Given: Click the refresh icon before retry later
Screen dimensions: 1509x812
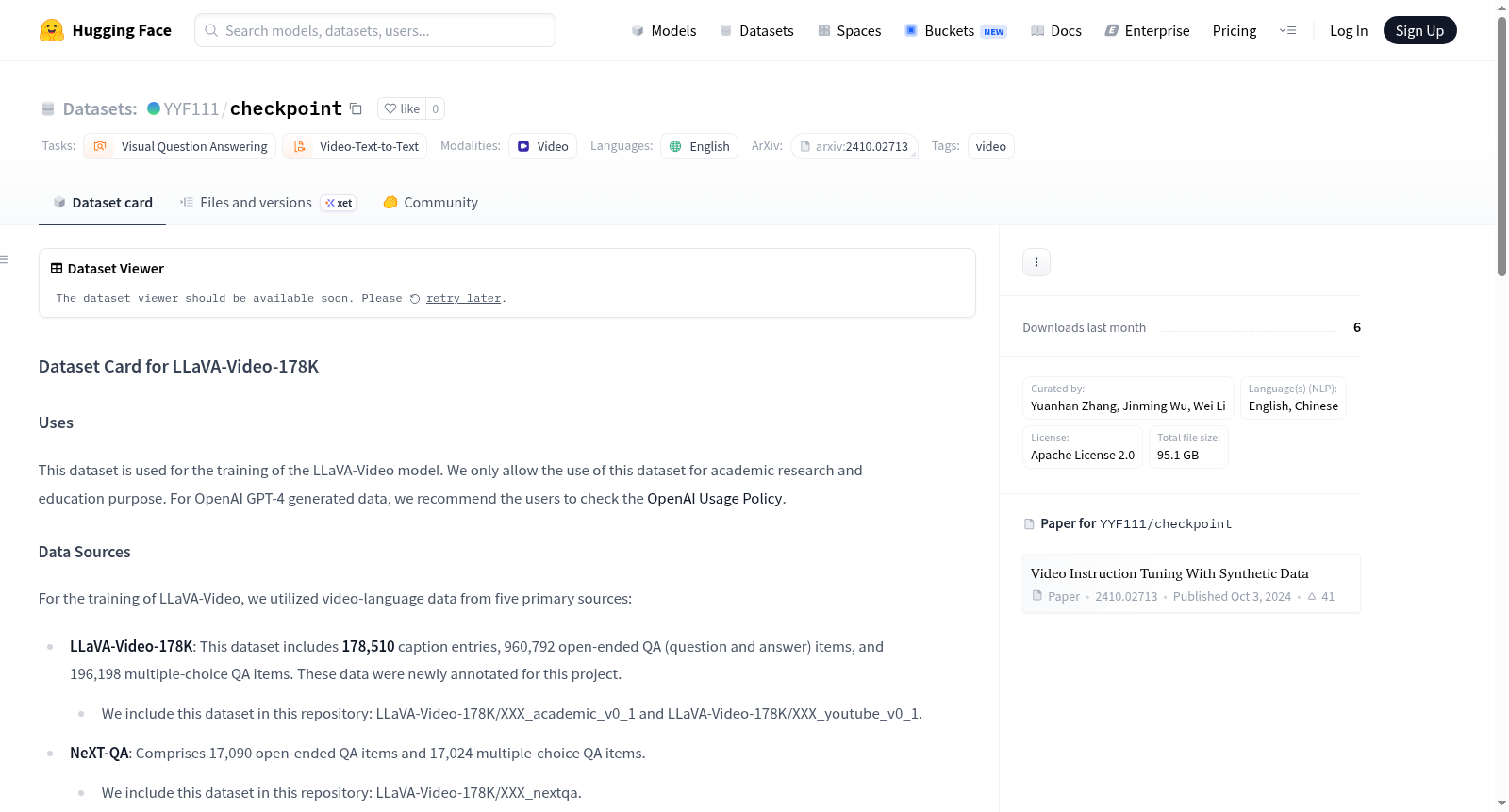Looking at the screenshot, I should pos(415,299).
